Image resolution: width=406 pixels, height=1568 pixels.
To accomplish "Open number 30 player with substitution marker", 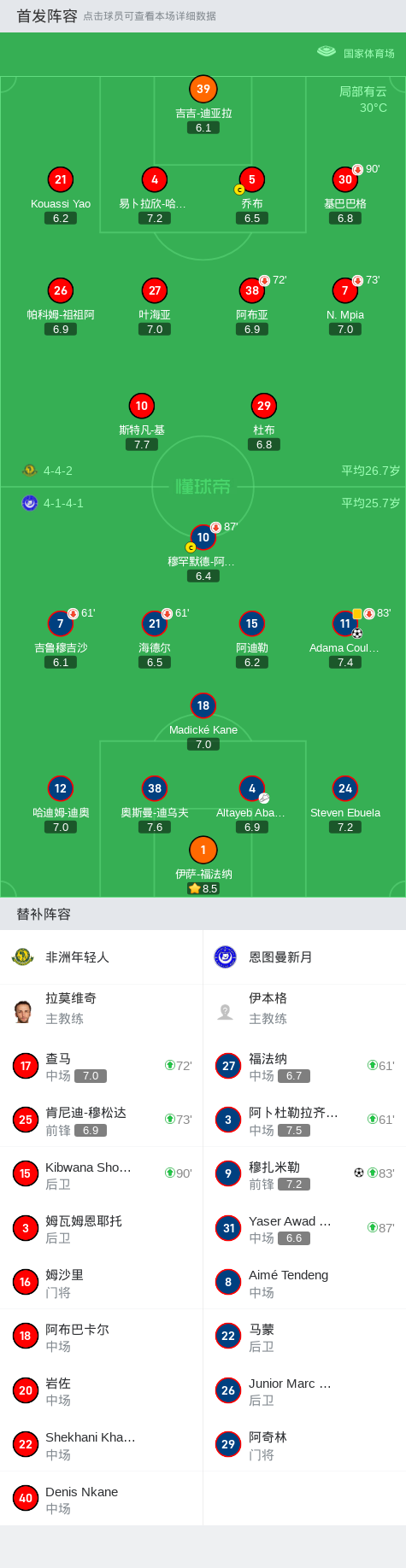I will [x=345, y=179].
